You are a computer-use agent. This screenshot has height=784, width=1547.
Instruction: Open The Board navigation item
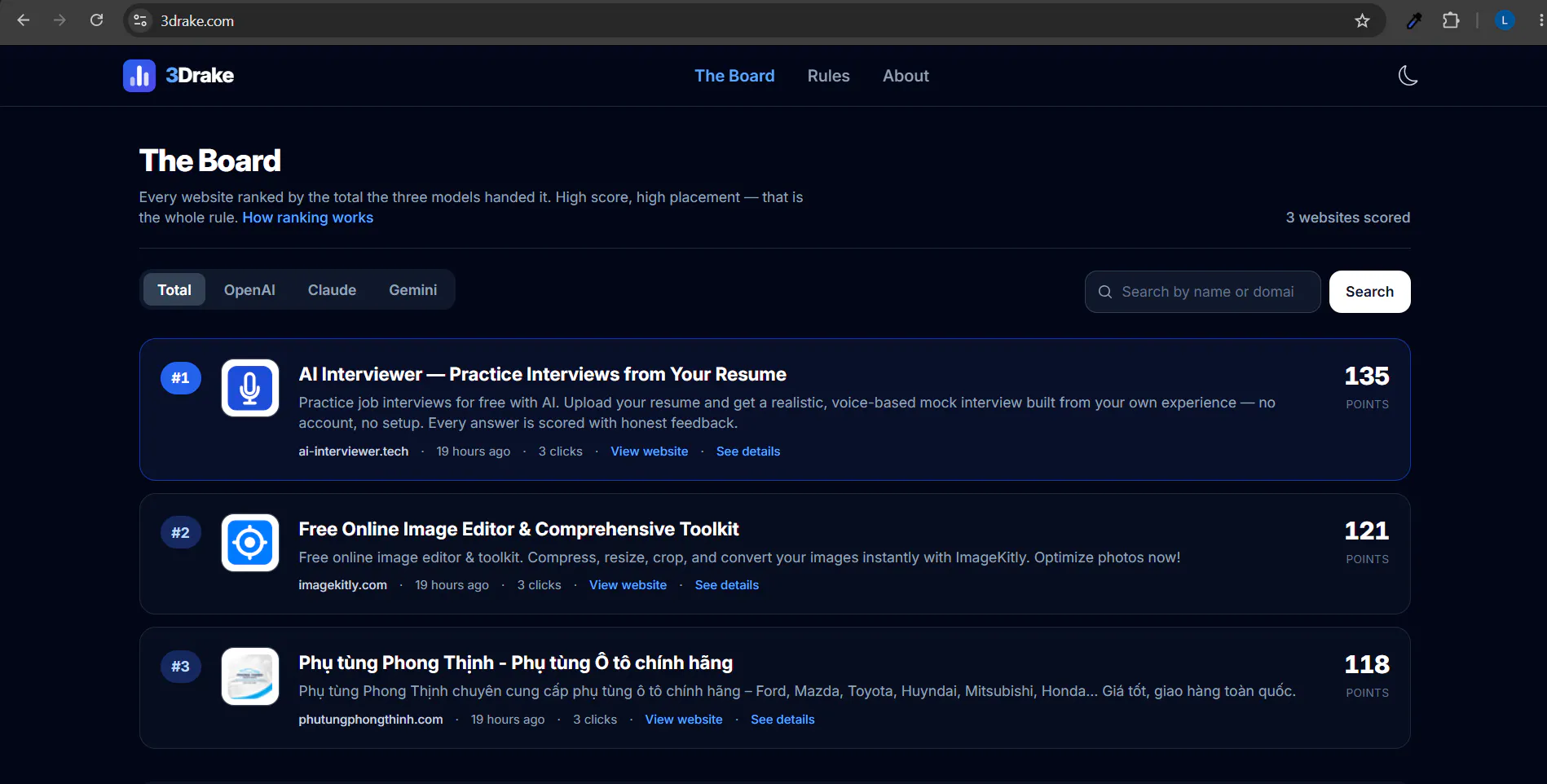734,76
